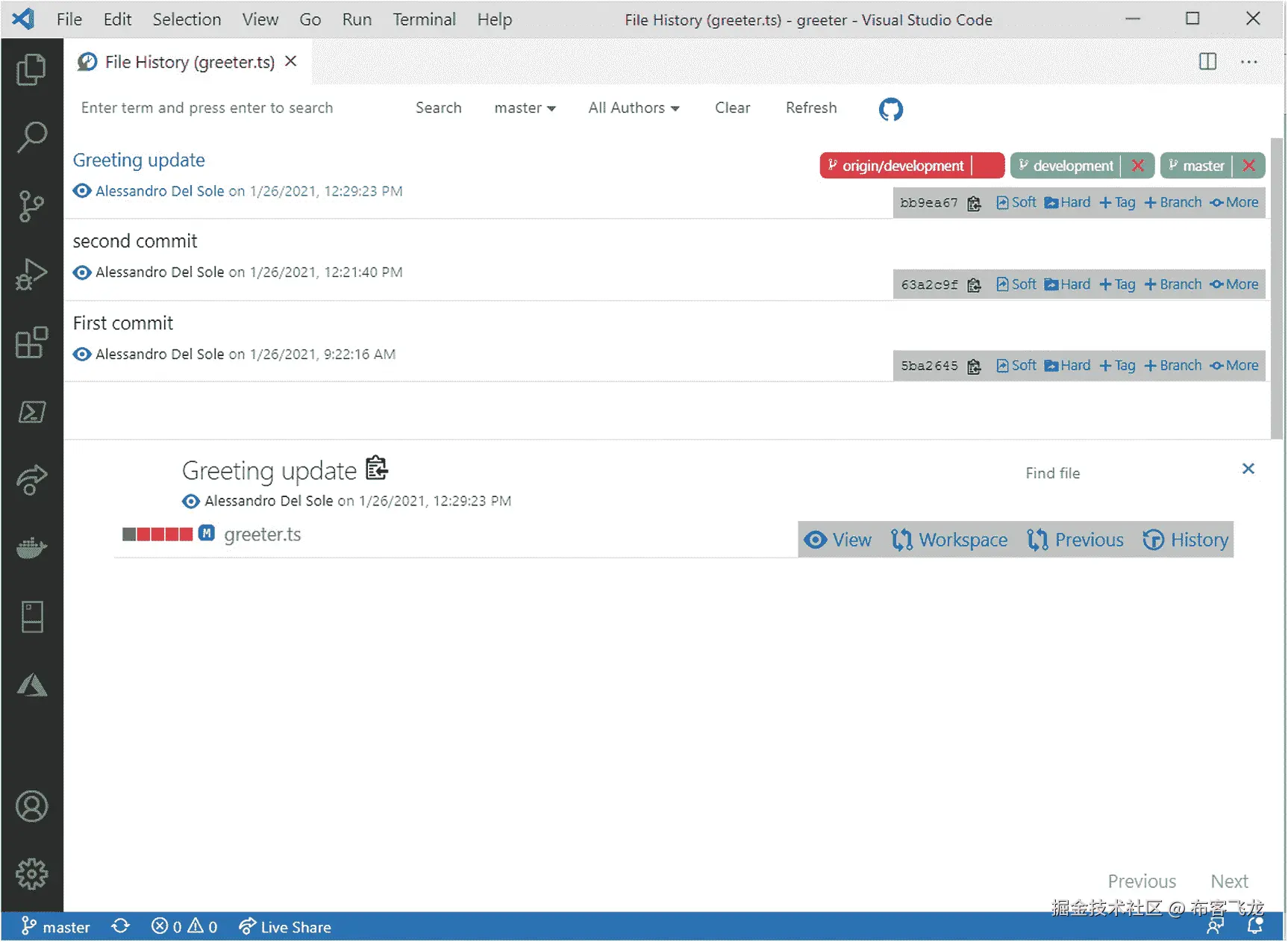
Task: Open the Azure view
Action: coord(31,684)
